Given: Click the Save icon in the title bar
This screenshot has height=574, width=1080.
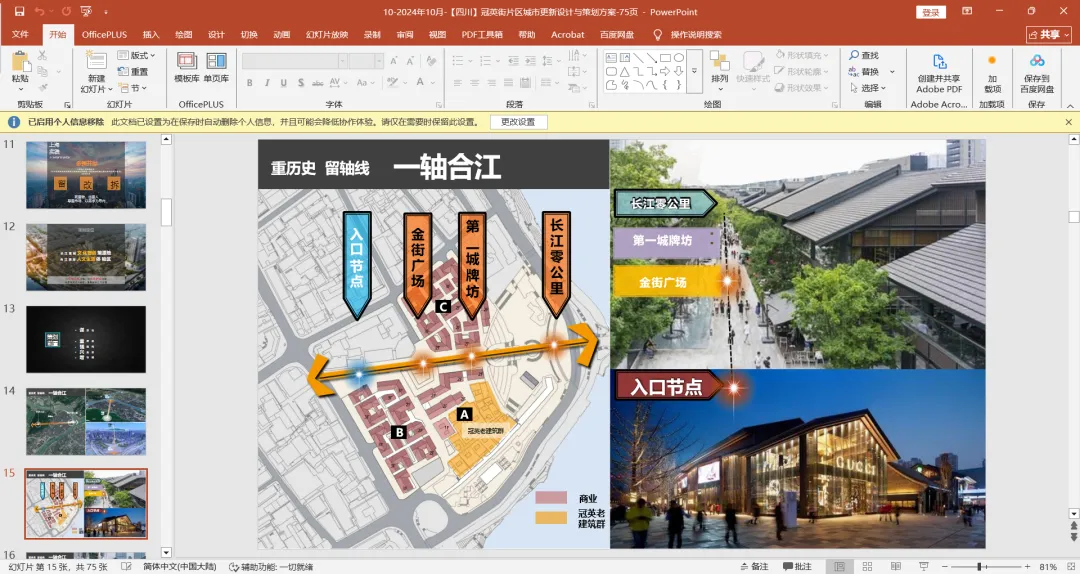Looking at the screenshot, I should point(19,12).
